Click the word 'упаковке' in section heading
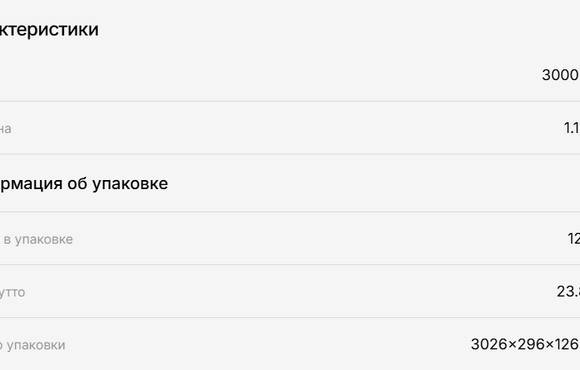580x370 pixels. coord(130,184)
